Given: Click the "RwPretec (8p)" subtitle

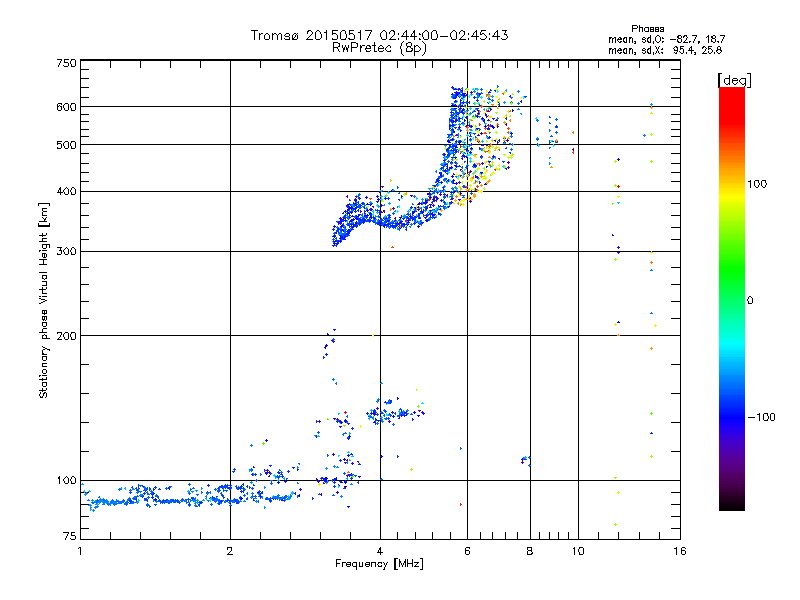Looking at the screenshot, I should tap(379, 48).
